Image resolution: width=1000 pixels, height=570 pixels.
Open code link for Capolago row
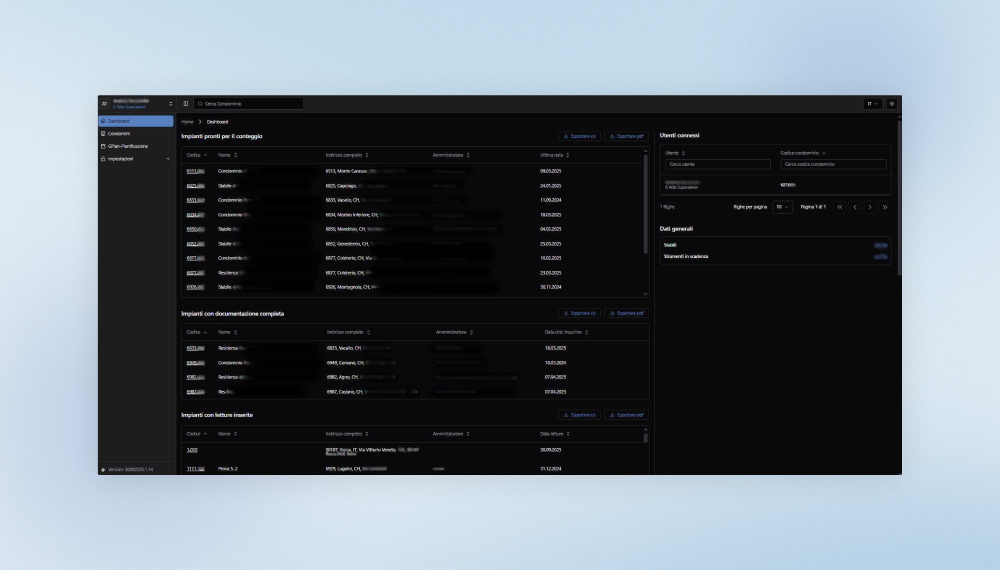tap(195, 186)
